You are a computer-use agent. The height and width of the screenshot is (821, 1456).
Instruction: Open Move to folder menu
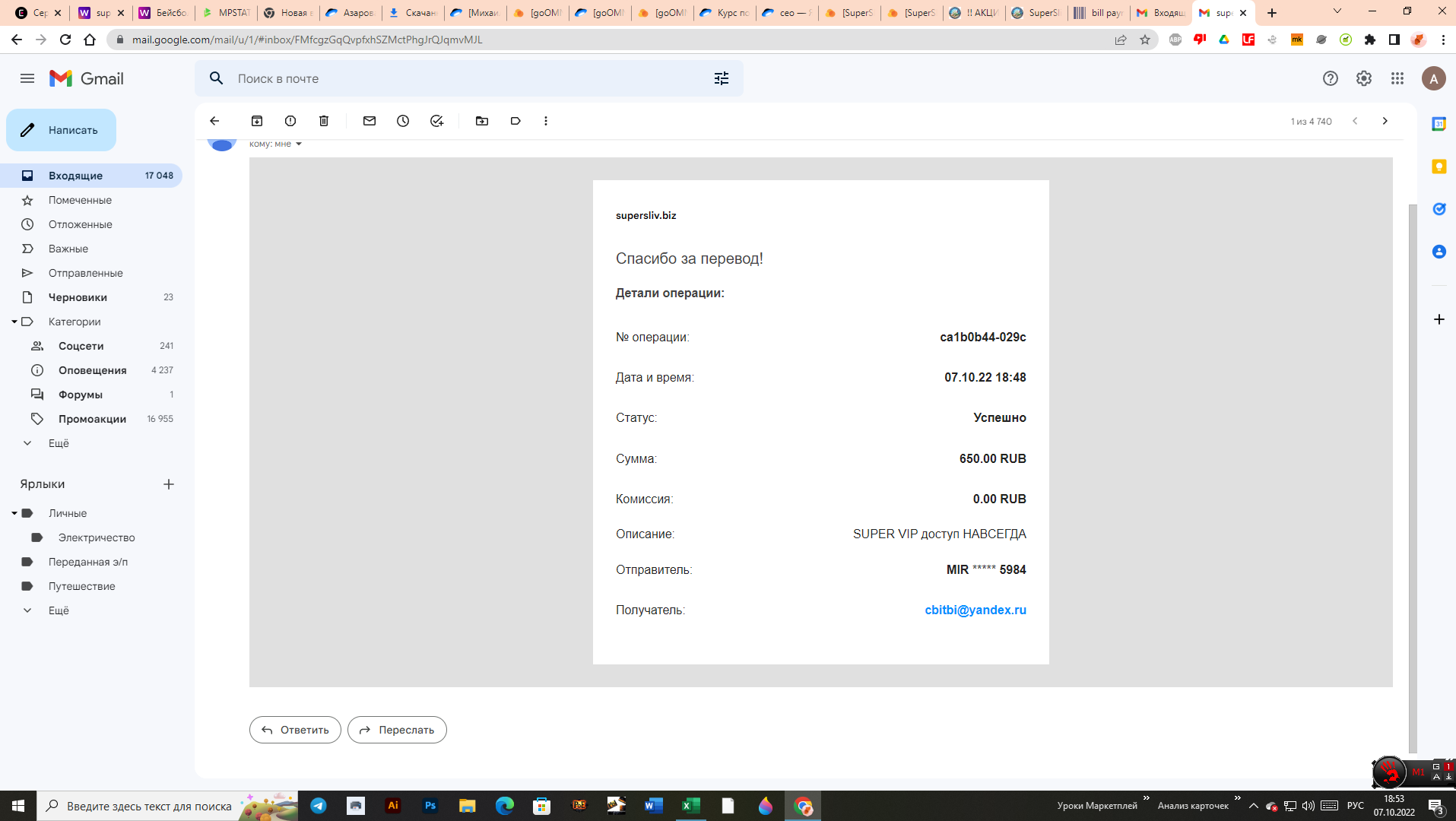(x=482, y=121)
